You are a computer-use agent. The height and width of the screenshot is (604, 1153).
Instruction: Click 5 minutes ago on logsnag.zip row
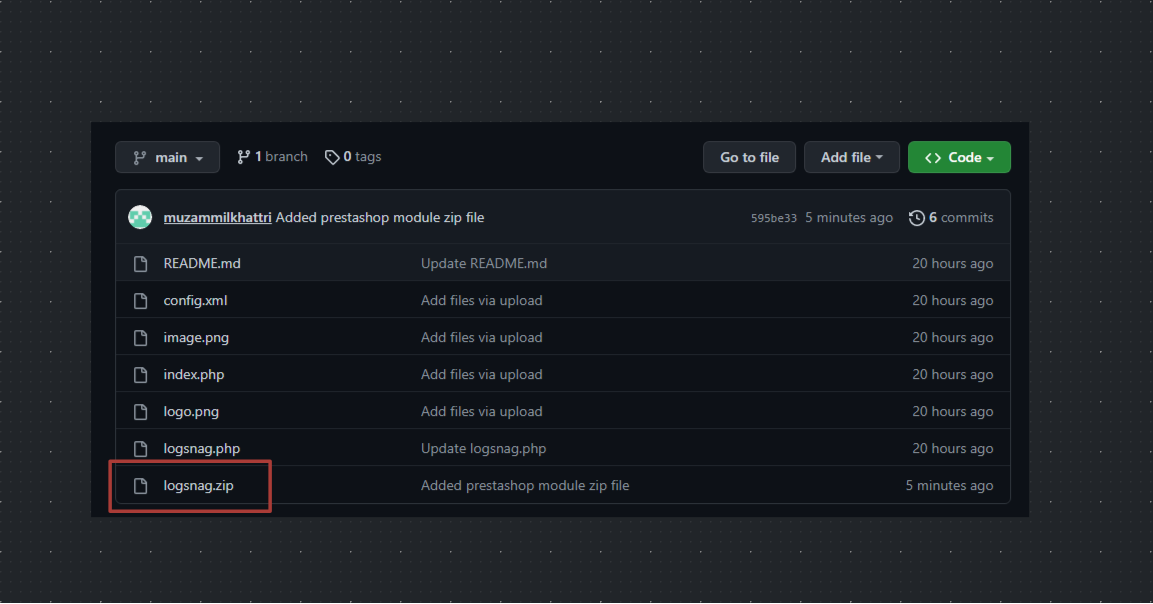pyautogui.click(x=949, y=486)
